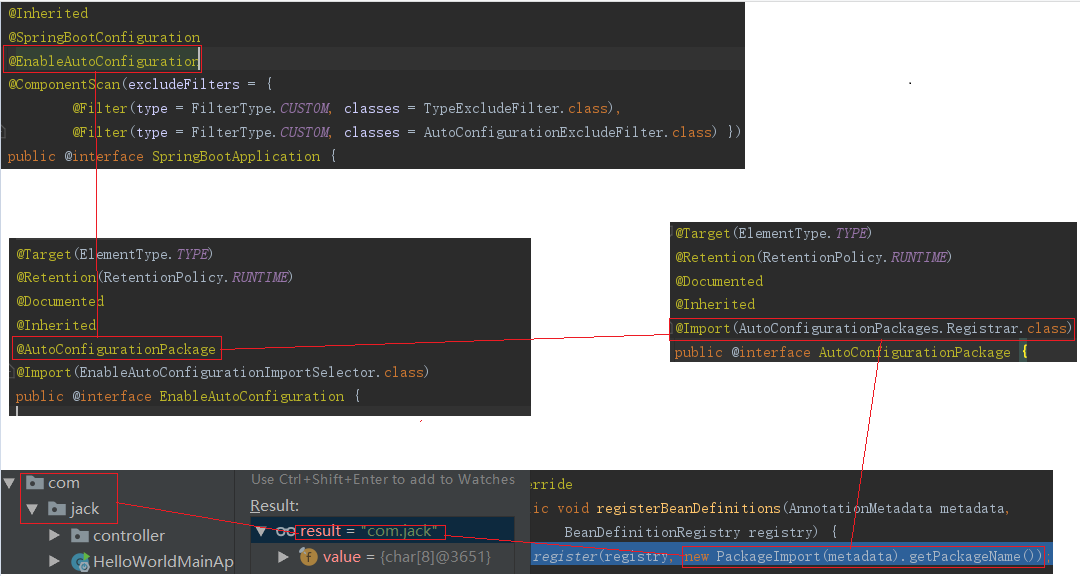Click the @SpringBootConfiguration annotation
Screen dimensions: 1080x576
[x=104, y=37]
